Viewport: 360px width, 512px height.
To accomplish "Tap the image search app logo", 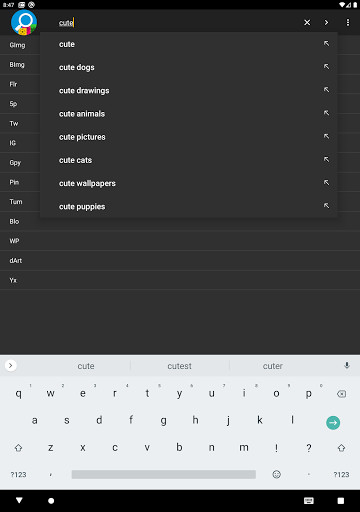I will click(x=24, y=22).
